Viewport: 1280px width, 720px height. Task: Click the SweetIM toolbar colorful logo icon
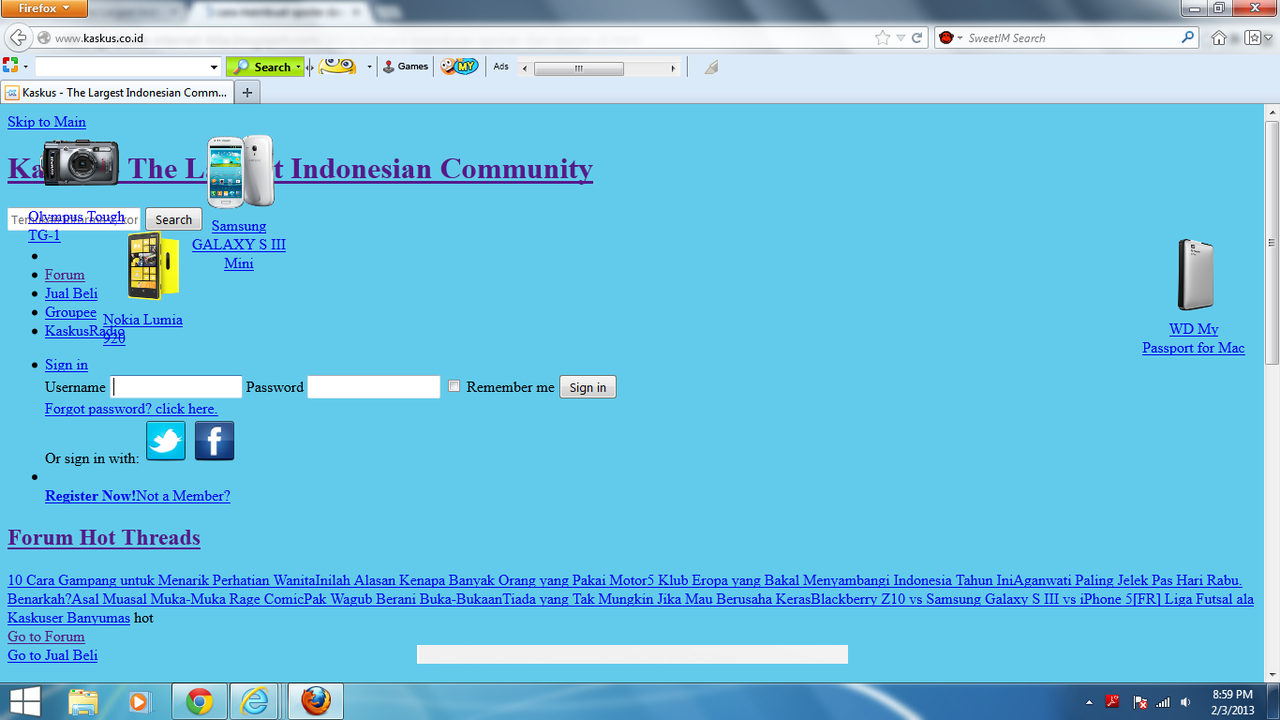pos(10,66)
